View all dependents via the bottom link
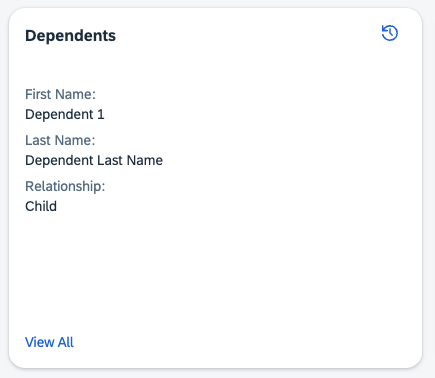Screen dimensions: 435x378 coord(49,342)
